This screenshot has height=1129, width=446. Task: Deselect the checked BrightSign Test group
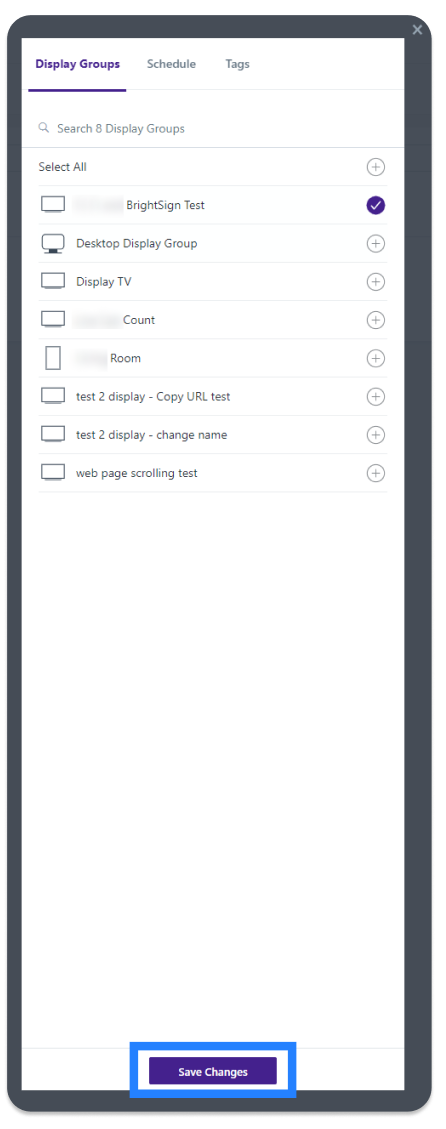pos(375,205)
